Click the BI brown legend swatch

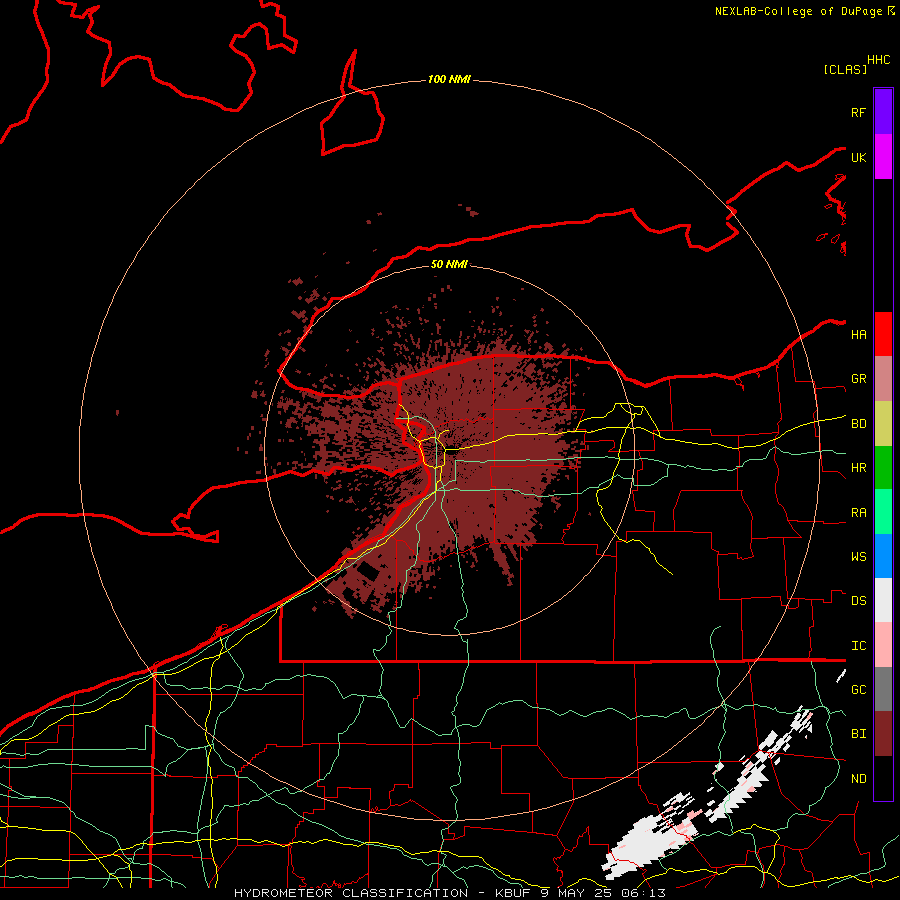click(x=883, y=734)
